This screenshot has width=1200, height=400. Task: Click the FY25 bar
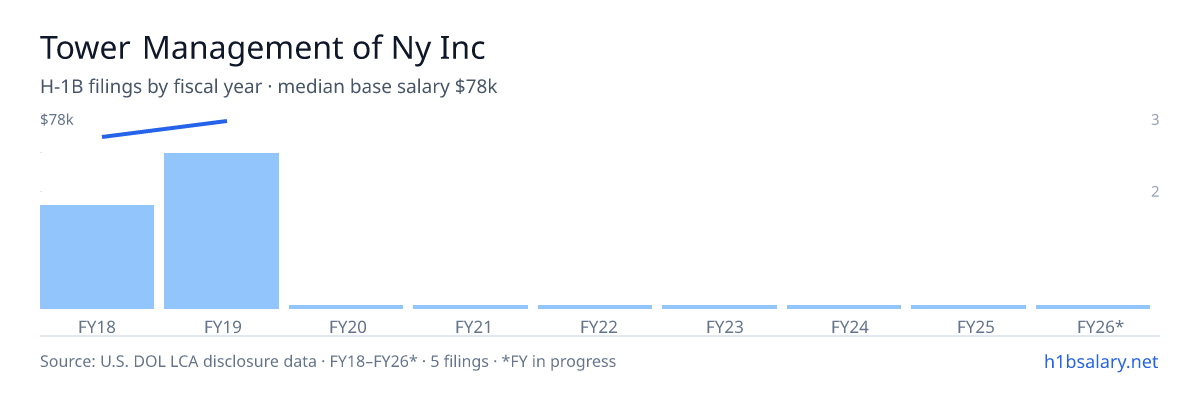(968, 307)
